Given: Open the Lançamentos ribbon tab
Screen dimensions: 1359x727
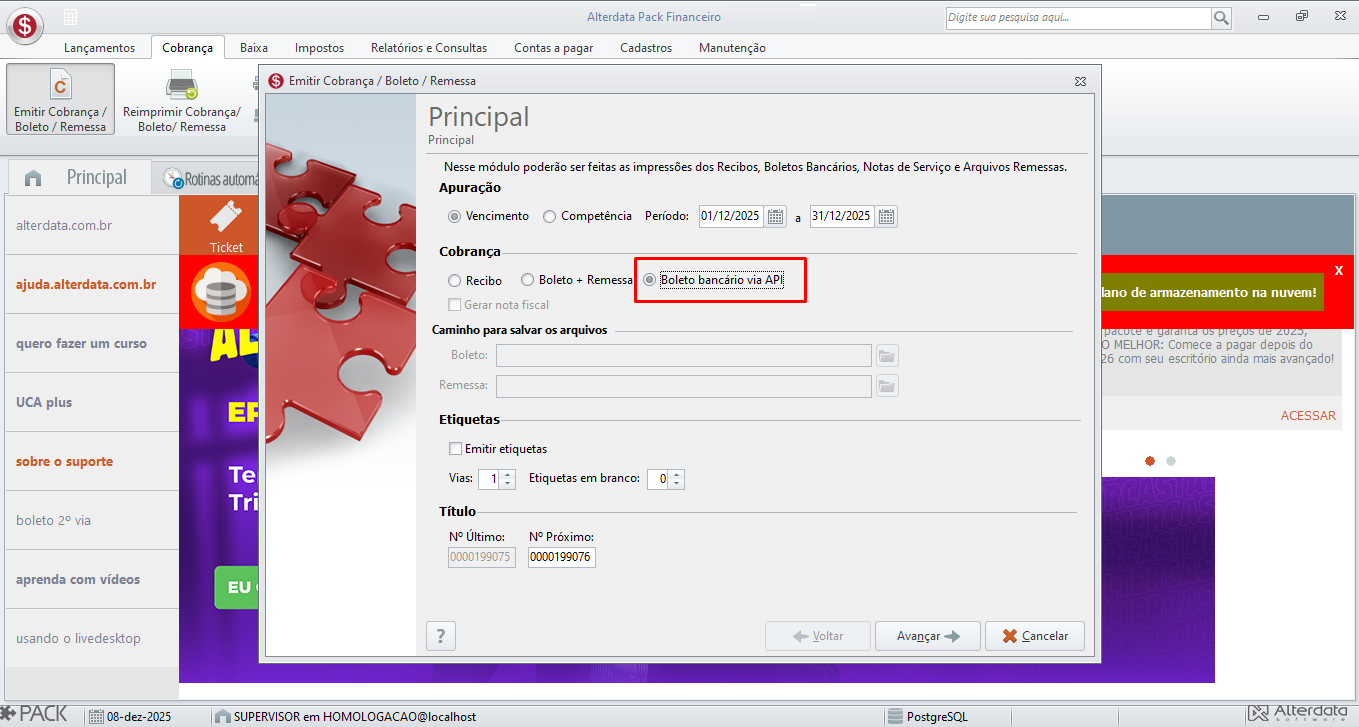Looking at the screenshot, I should pos(99,48).
